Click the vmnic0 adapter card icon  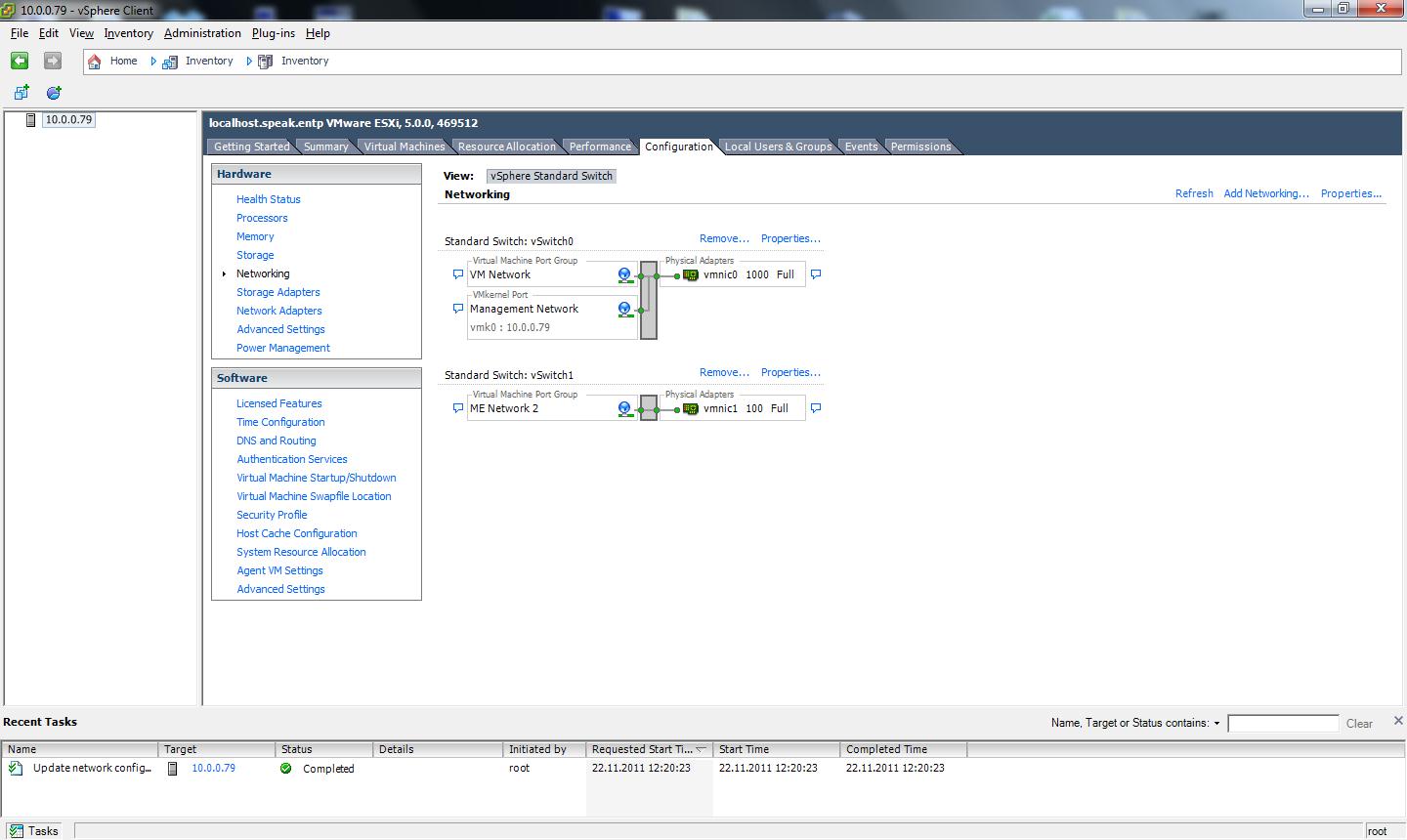691,275
